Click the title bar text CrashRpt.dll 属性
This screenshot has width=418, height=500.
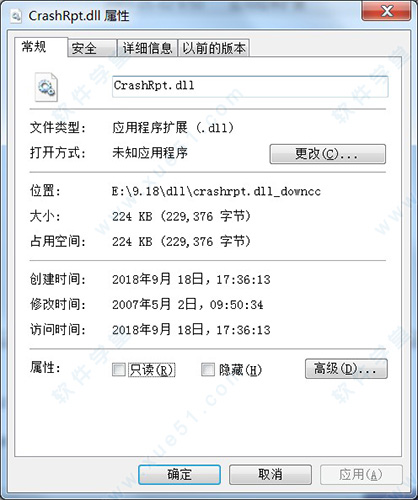(x=79, y=16)
